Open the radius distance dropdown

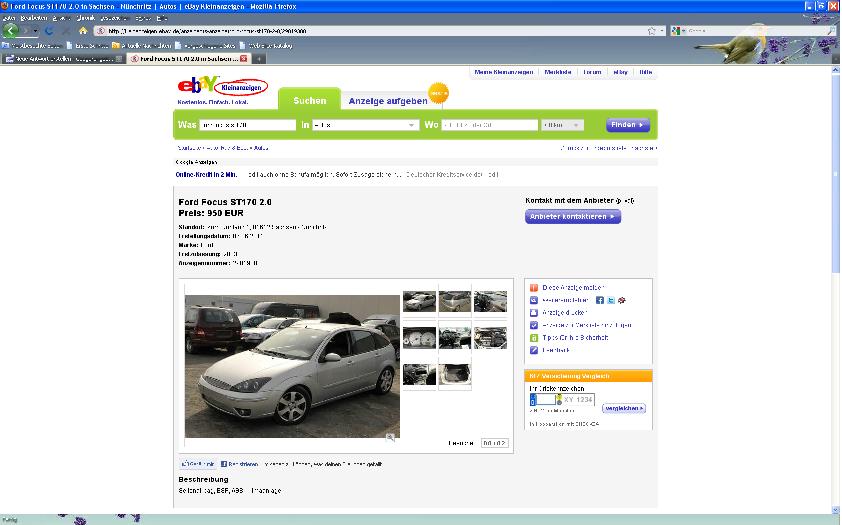pyautogui.click(x=562, y=125)
